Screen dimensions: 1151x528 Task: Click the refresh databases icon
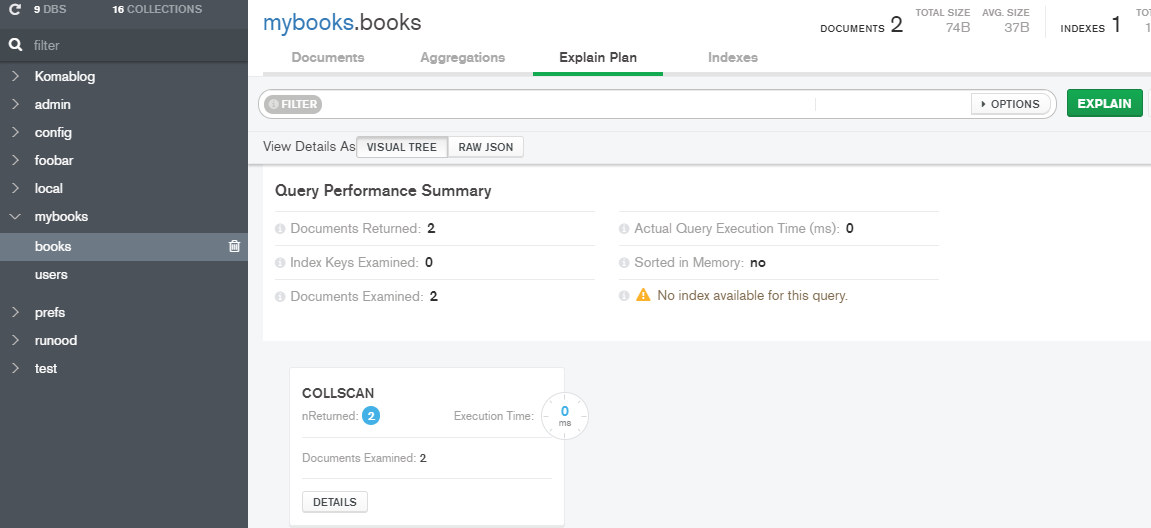coord(15,10)
